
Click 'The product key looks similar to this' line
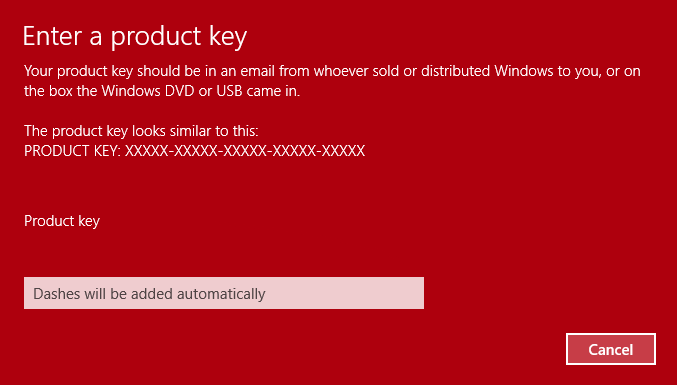[141, 131]
